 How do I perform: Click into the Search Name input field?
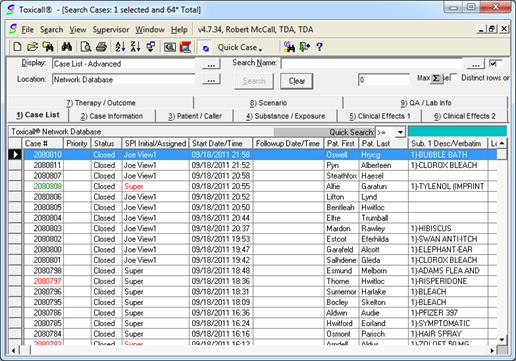pyautogui.click(x=372, y=63)
